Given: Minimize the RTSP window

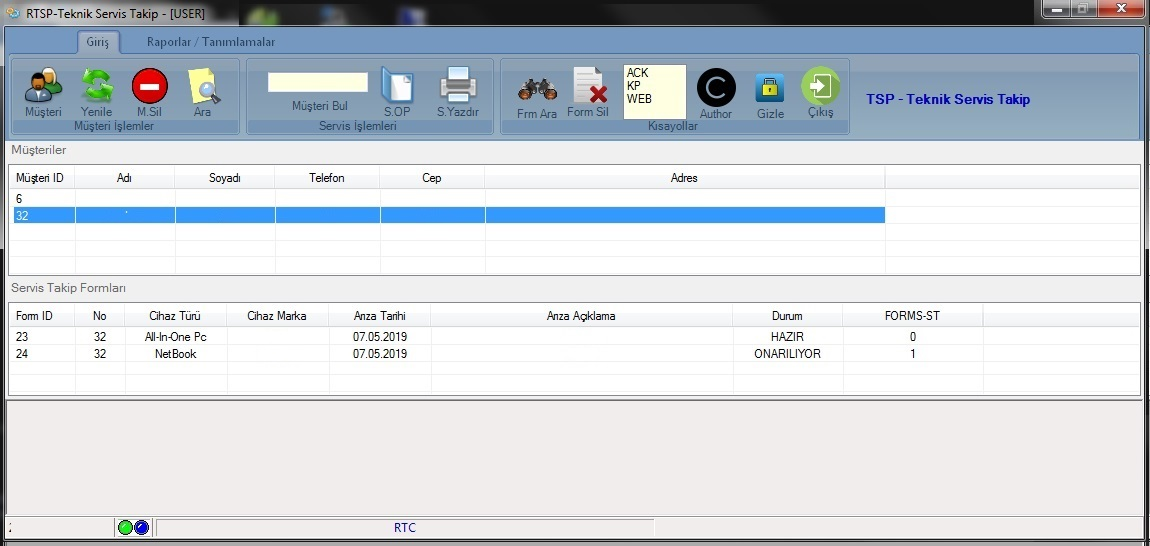Looking at the screenshot, I should tap(1057, 9).
